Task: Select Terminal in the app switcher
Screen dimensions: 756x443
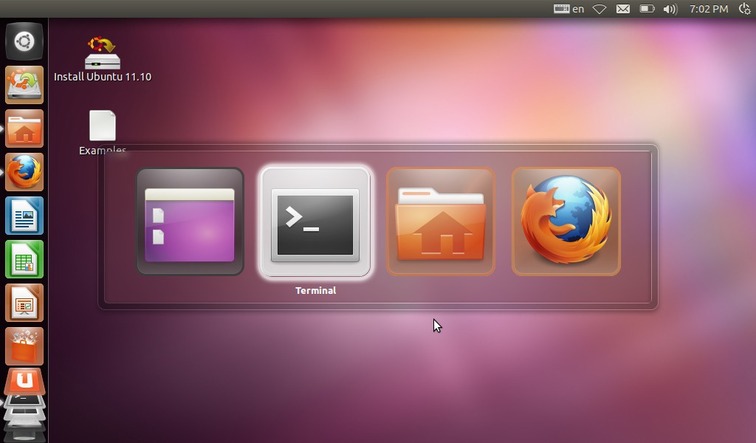Action: click(315, 222)
